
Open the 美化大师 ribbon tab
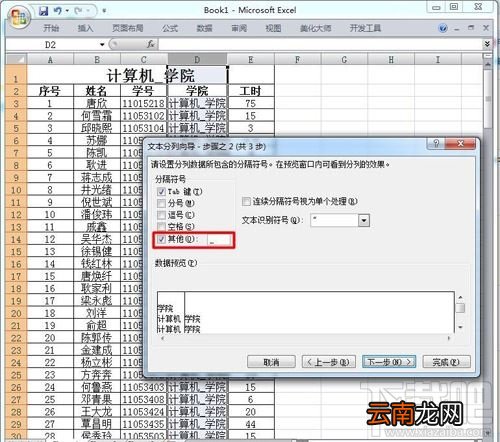coord(315,28)
